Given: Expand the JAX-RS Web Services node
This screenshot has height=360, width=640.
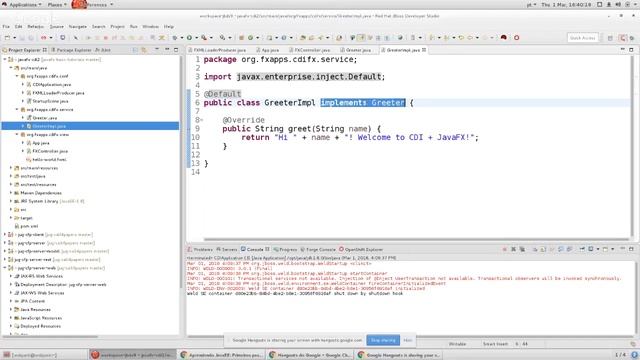Looking at the screenshot, I should click(x=11, y=276).
